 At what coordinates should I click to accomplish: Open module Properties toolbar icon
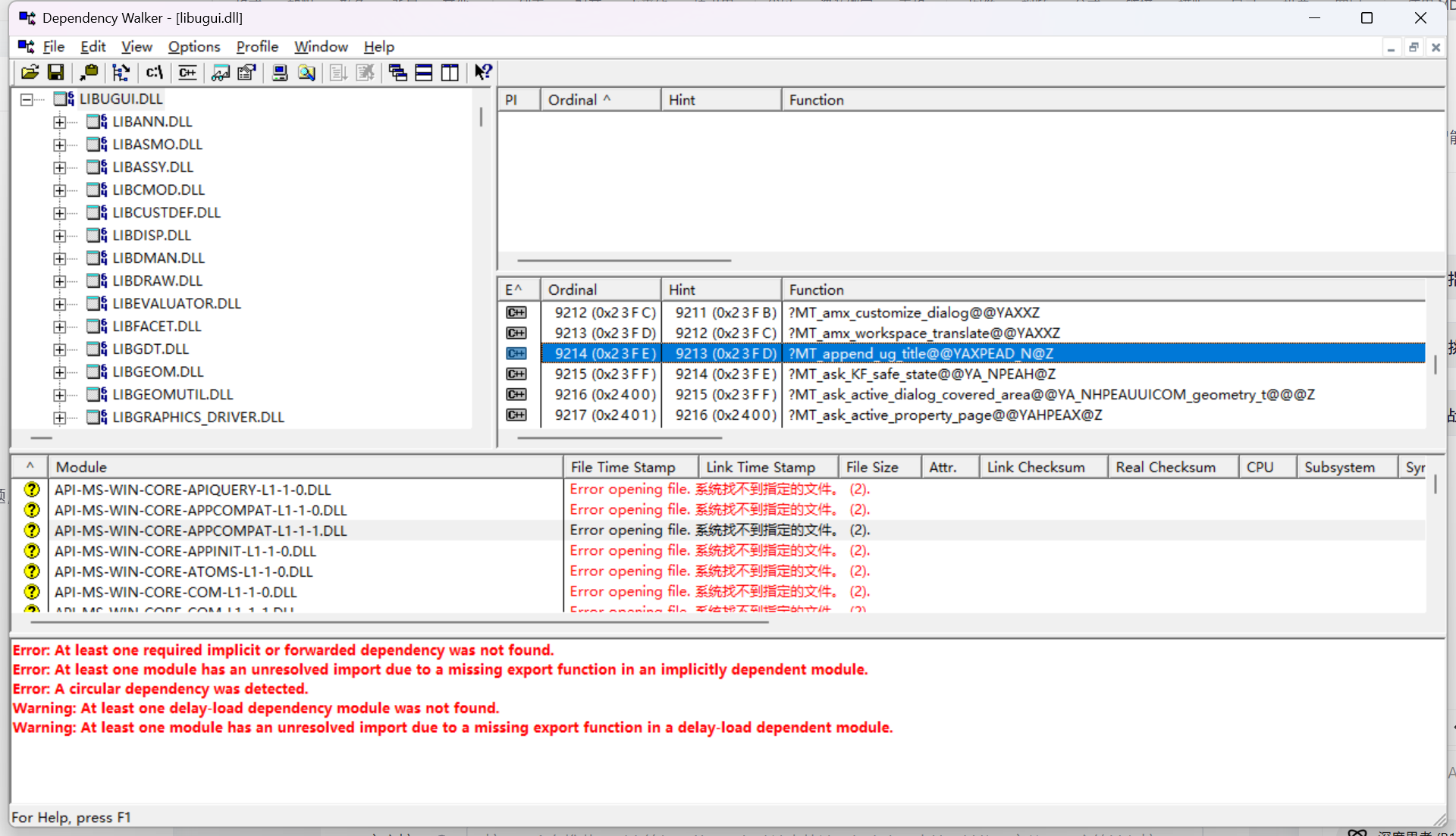point(246,73)
